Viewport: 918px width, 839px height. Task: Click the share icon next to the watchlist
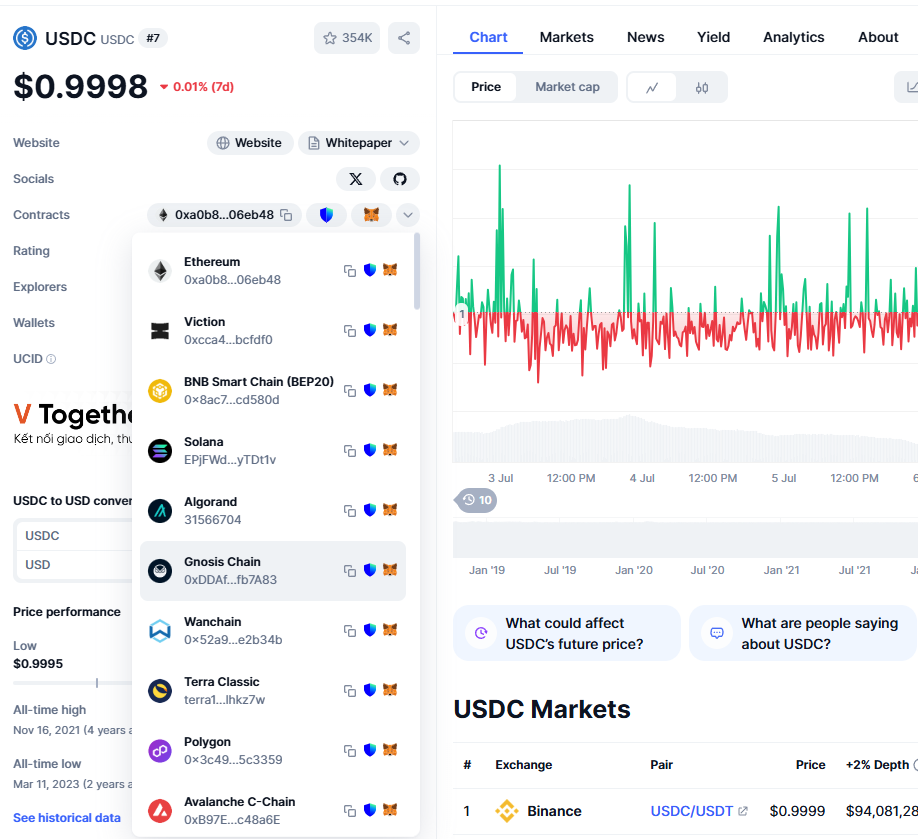[x=404, y=36]
